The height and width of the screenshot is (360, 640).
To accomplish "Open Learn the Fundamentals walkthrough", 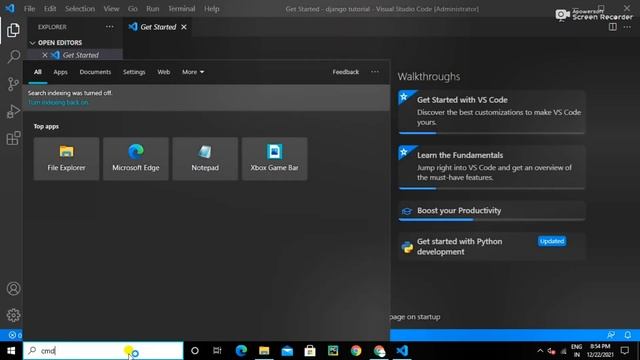I will 492,167.
